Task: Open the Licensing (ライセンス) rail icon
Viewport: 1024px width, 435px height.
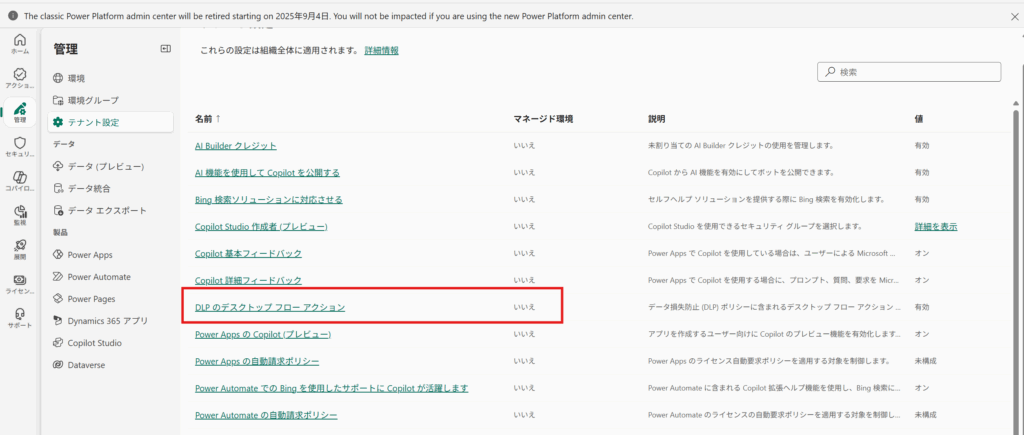Action: pyautogui.click(x=19, y=284)
